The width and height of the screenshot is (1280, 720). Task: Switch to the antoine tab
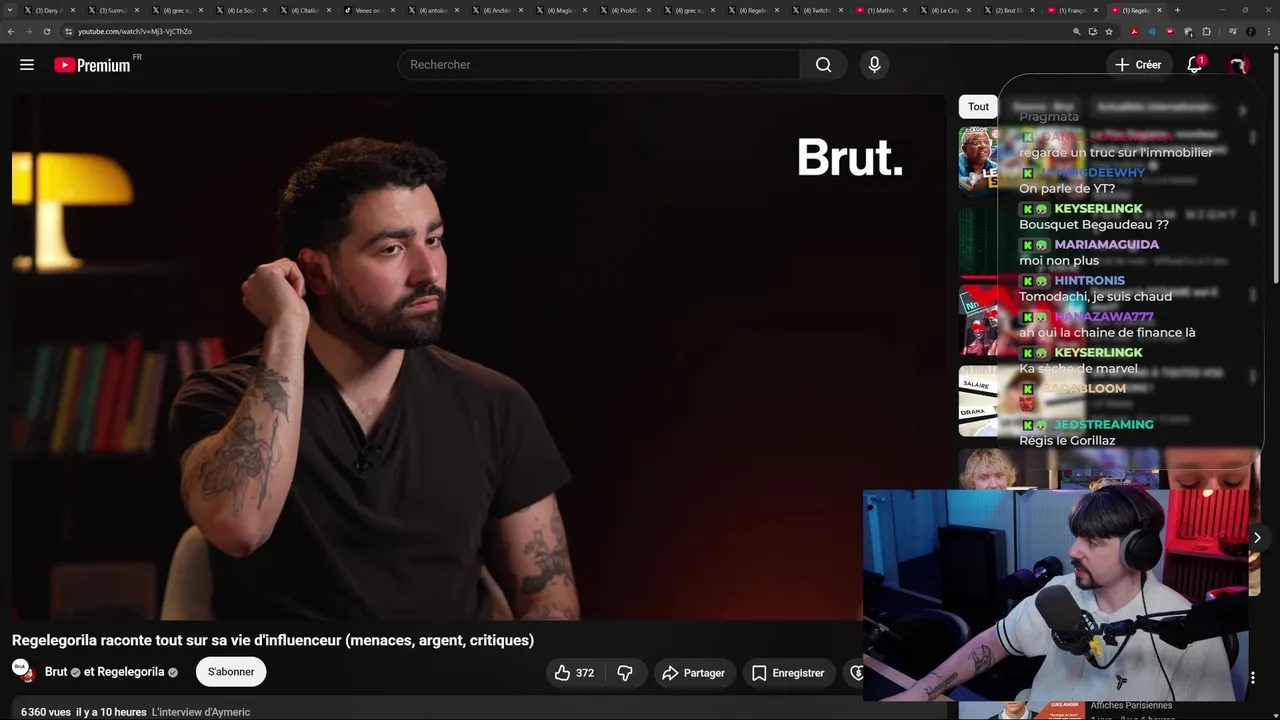[432, 10]
